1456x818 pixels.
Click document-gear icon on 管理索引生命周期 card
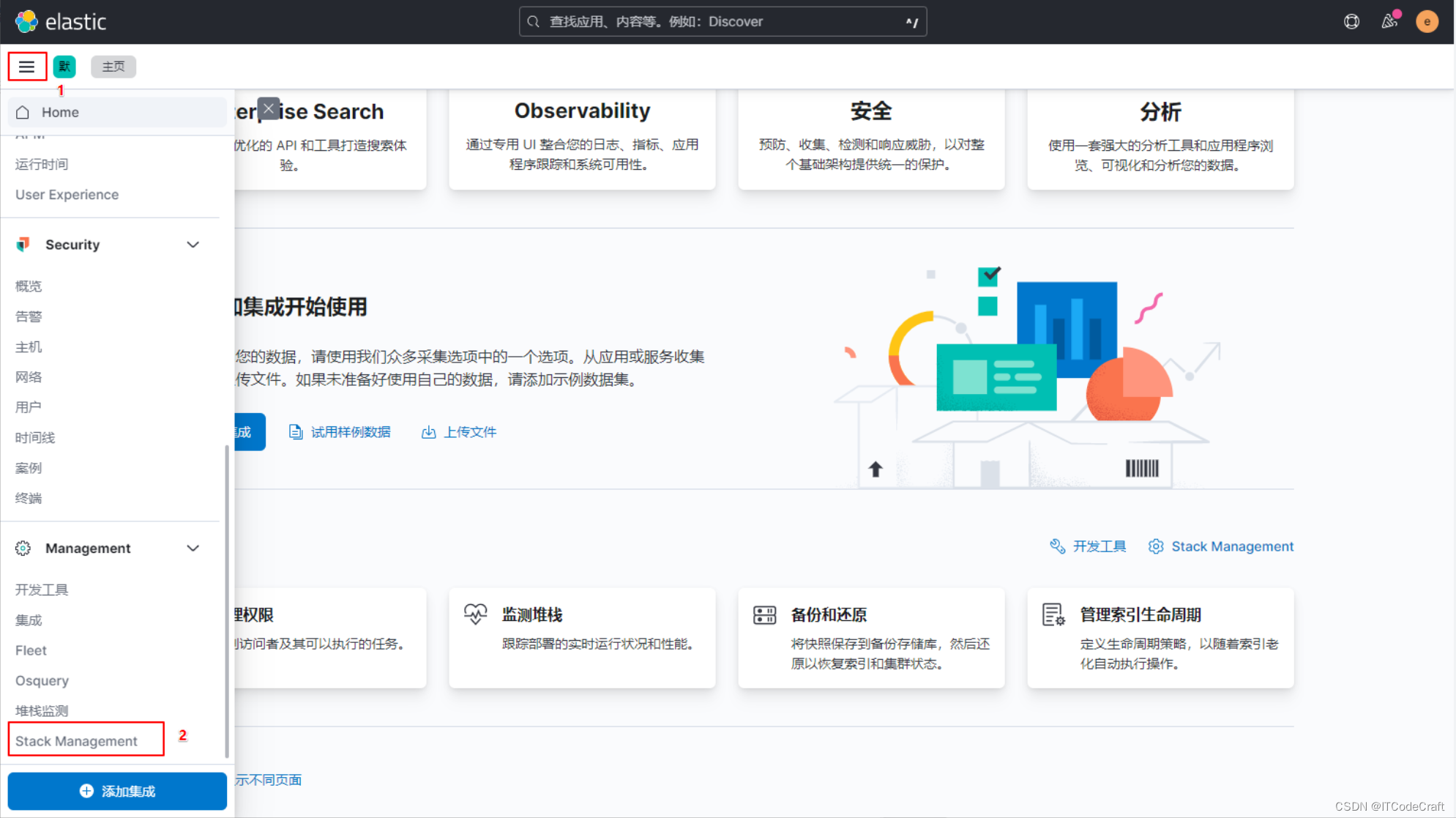click(1054, 615)
